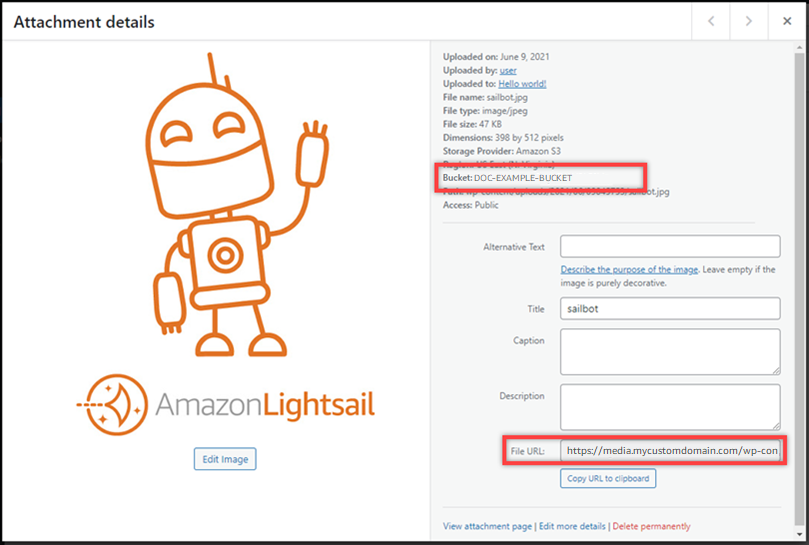Click into the Title field containing sailbot

click(670, 309)
